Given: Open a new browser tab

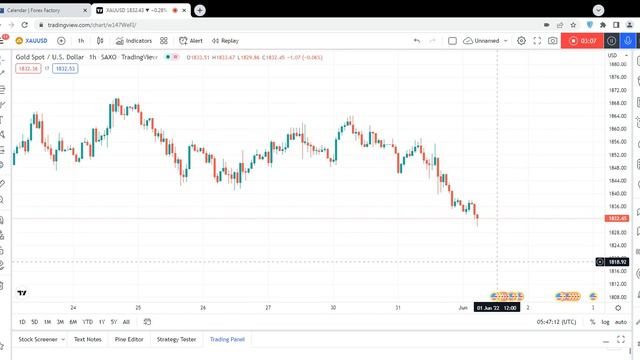Looking at the screenshot, I should click(x=200, y=10).
